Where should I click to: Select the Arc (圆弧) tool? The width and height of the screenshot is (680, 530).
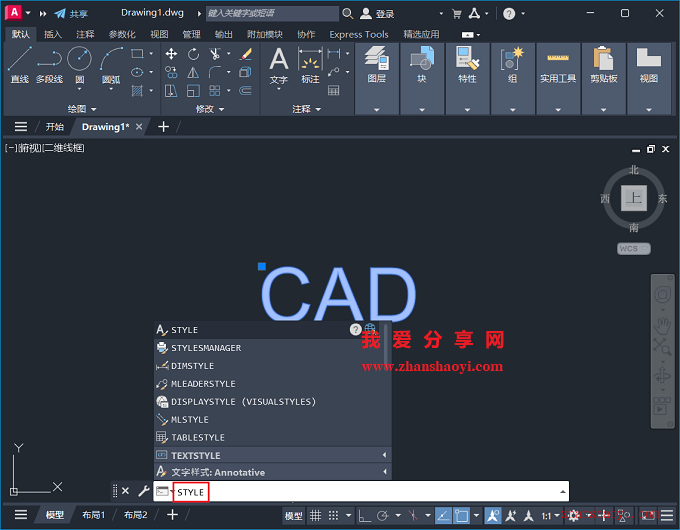click(111, 65)
